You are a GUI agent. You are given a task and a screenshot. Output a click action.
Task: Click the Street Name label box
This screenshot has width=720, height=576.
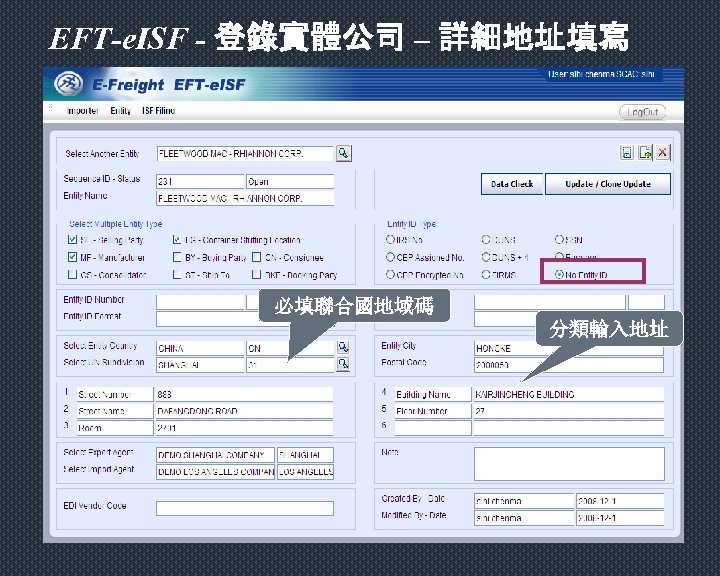(115, 411)
